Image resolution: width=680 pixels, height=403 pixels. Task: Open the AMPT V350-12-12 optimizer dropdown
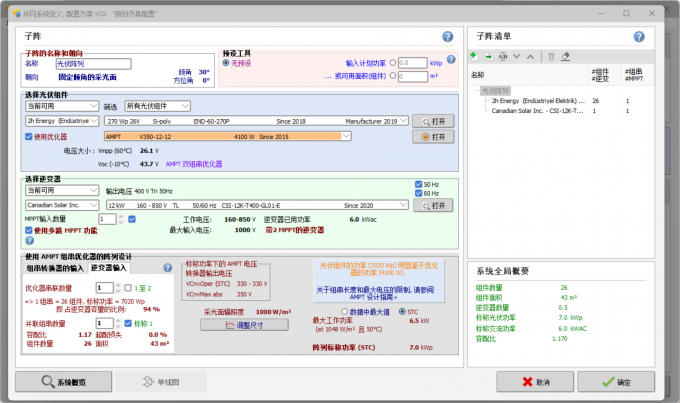228,137
